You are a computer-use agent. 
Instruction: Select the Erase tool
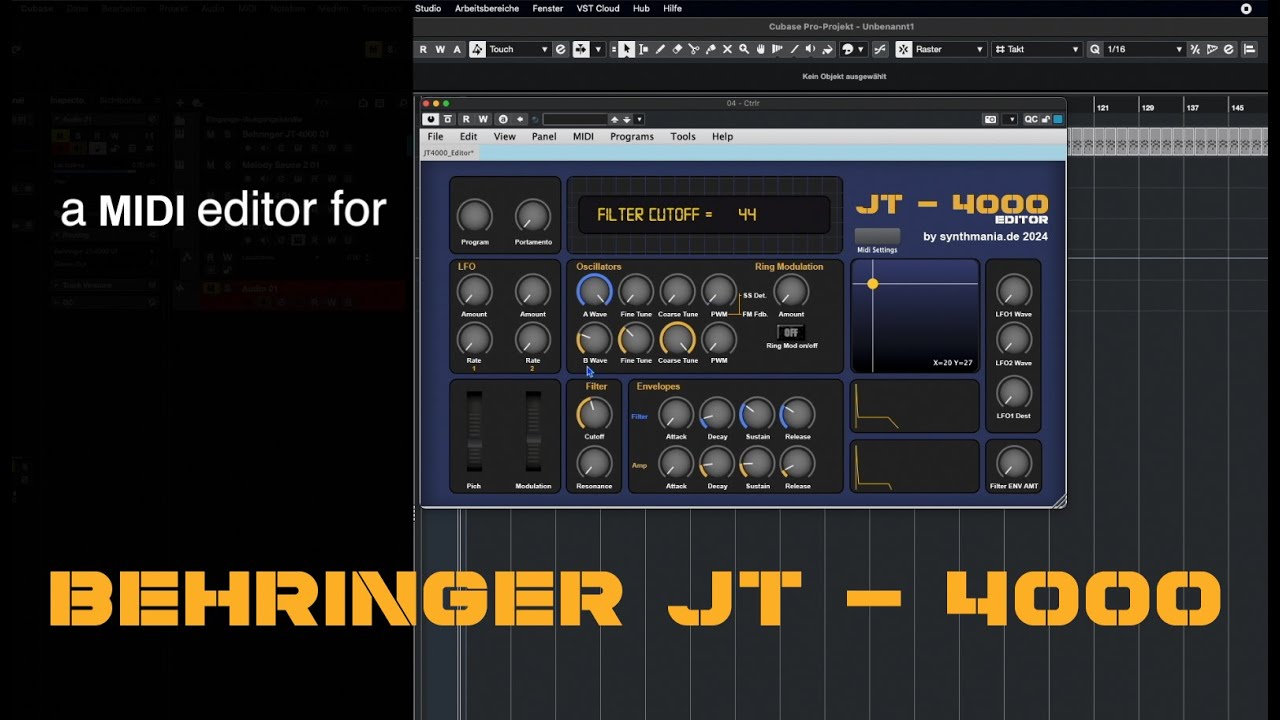click(x=677, y=49)
